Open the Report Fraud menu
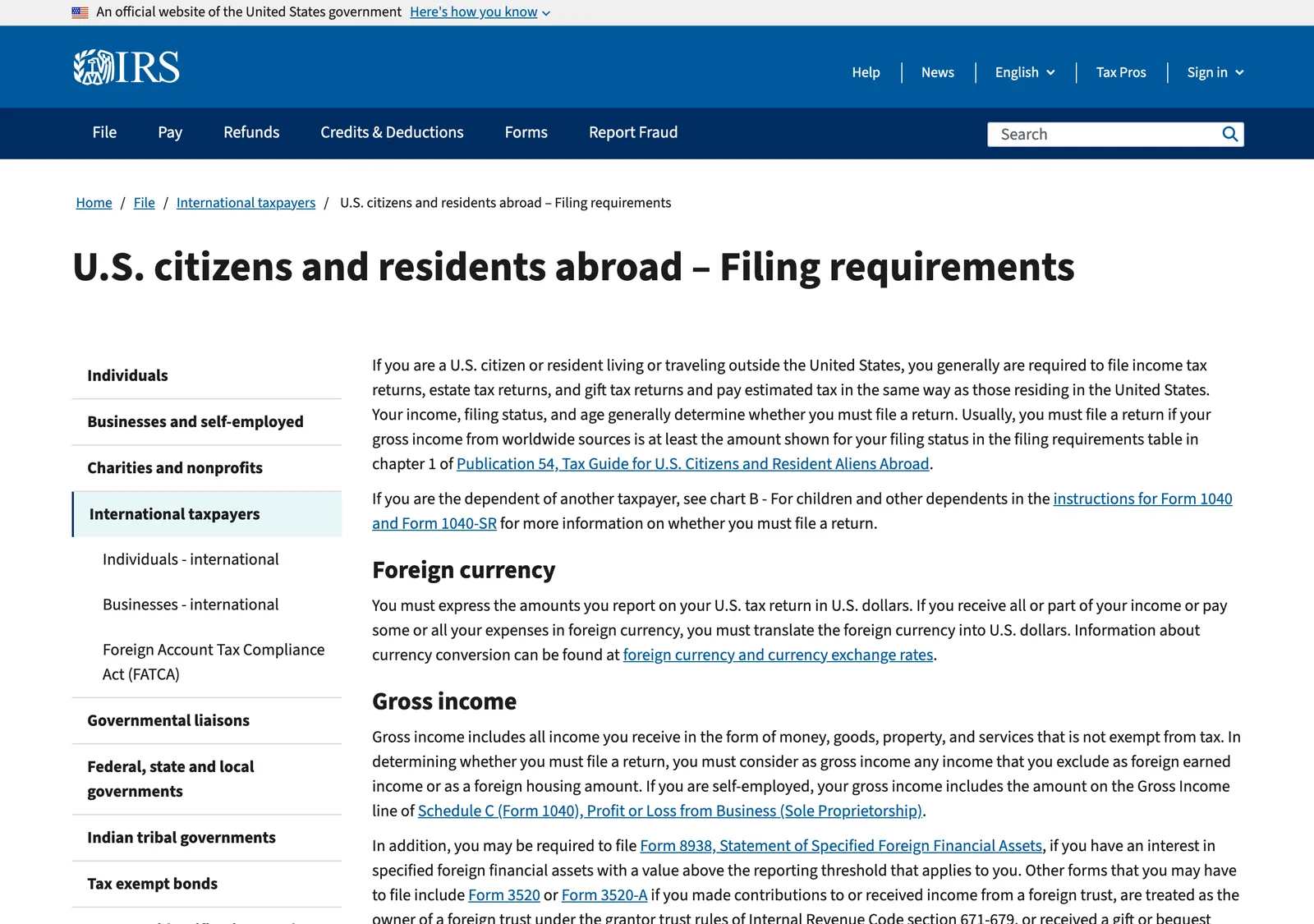Viewport: 1314px width, 924px height. (x=633, y=132)
